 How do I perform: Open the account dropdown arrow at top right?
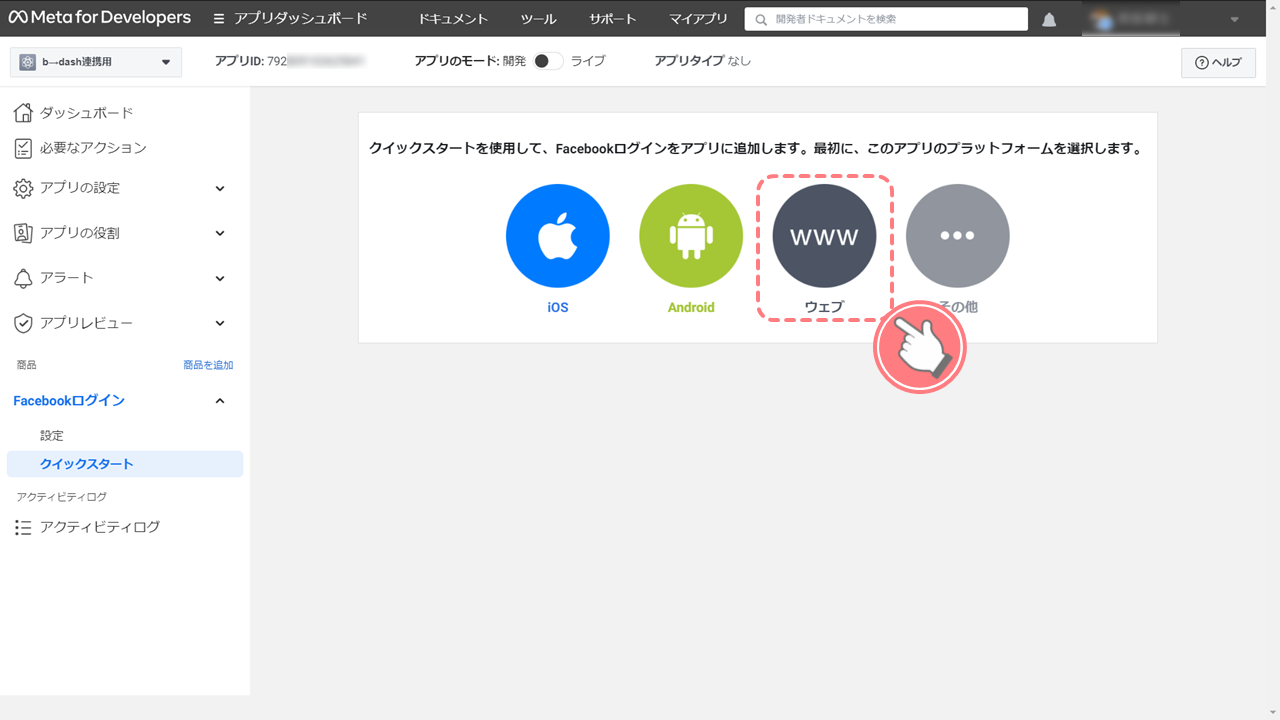pos(1234,20)
